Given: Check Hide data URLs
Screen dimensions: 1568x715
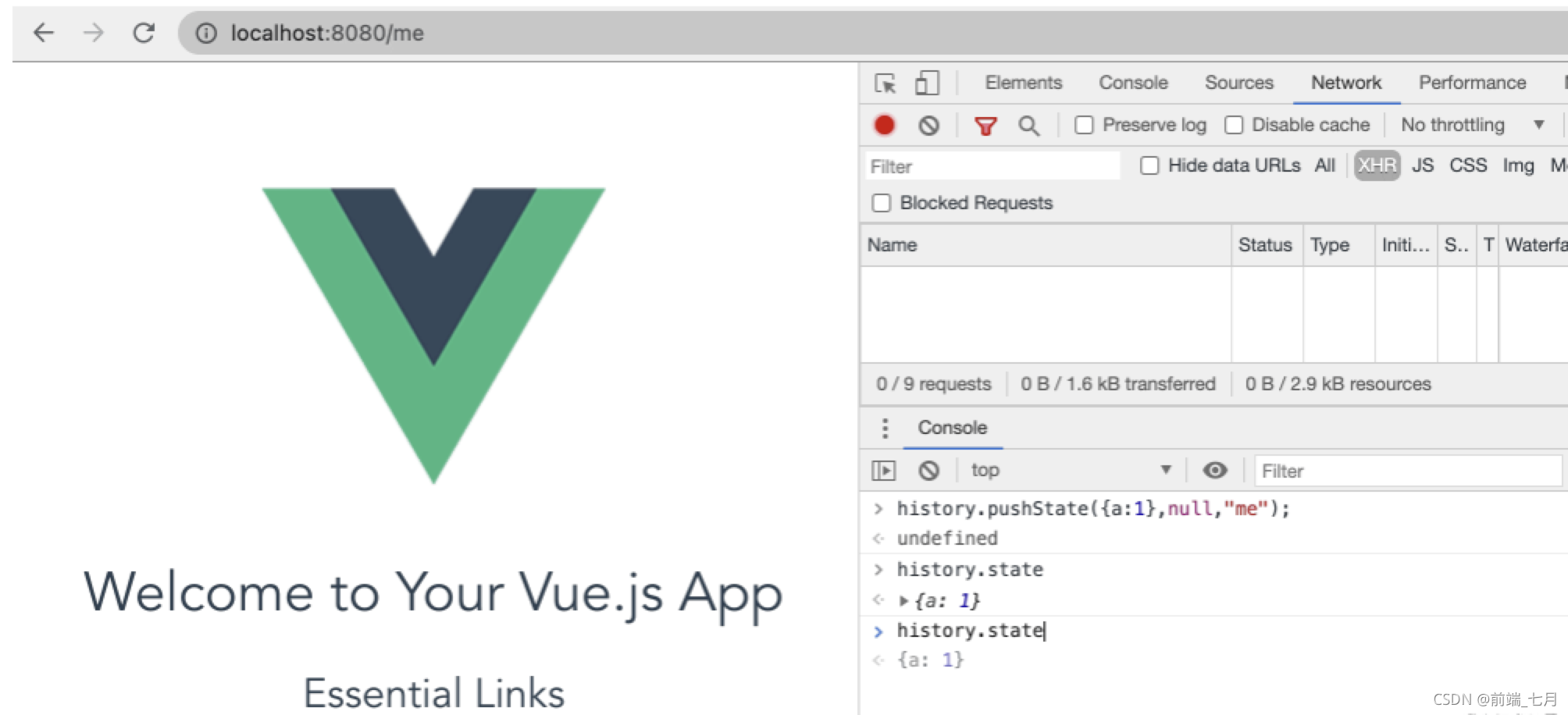Looking at the screenshot, I should pos(1149,165).
